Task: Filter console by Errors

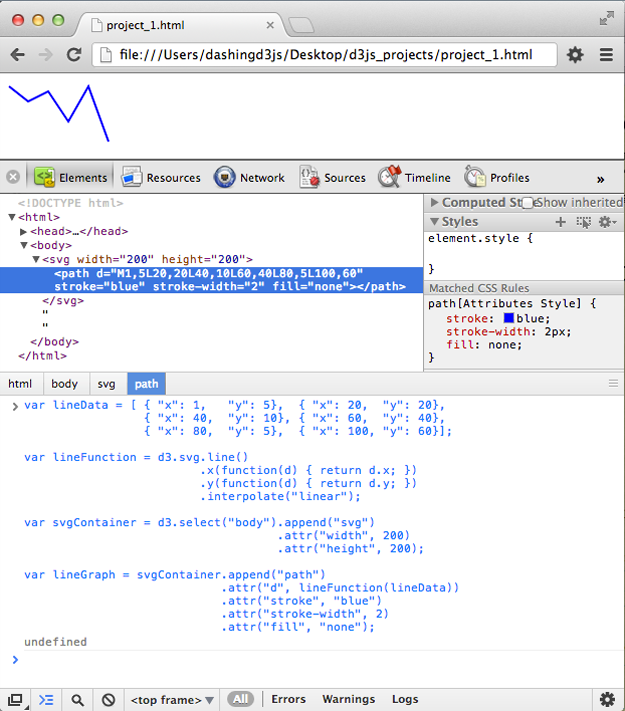Action: [289, 700]
